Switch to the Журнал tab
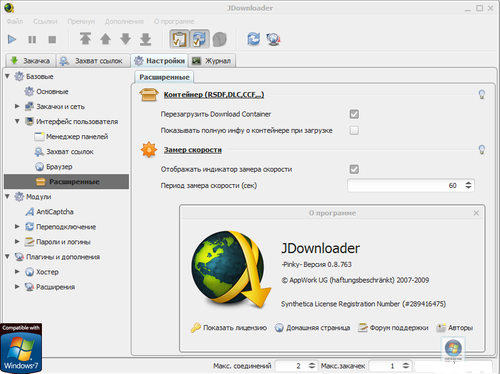 point(212,61)
